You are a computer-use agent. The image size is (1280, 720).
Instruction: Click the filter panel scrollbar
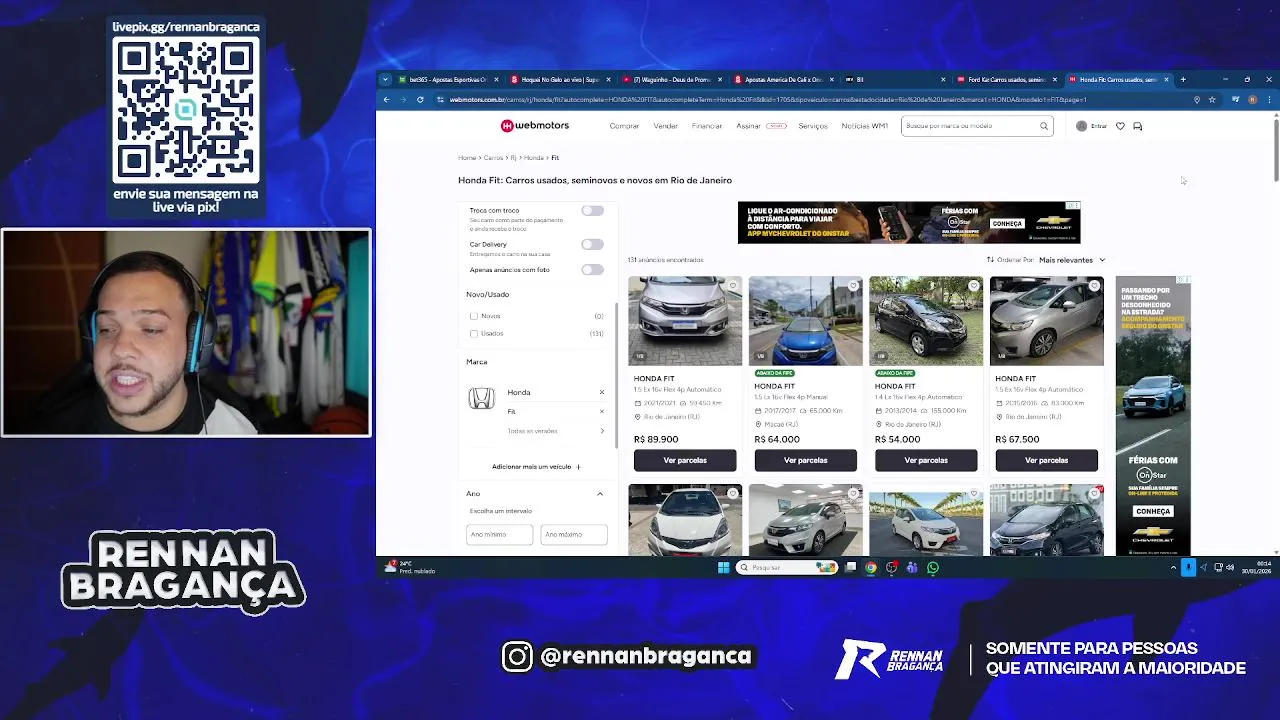click(x=615, y=375)
